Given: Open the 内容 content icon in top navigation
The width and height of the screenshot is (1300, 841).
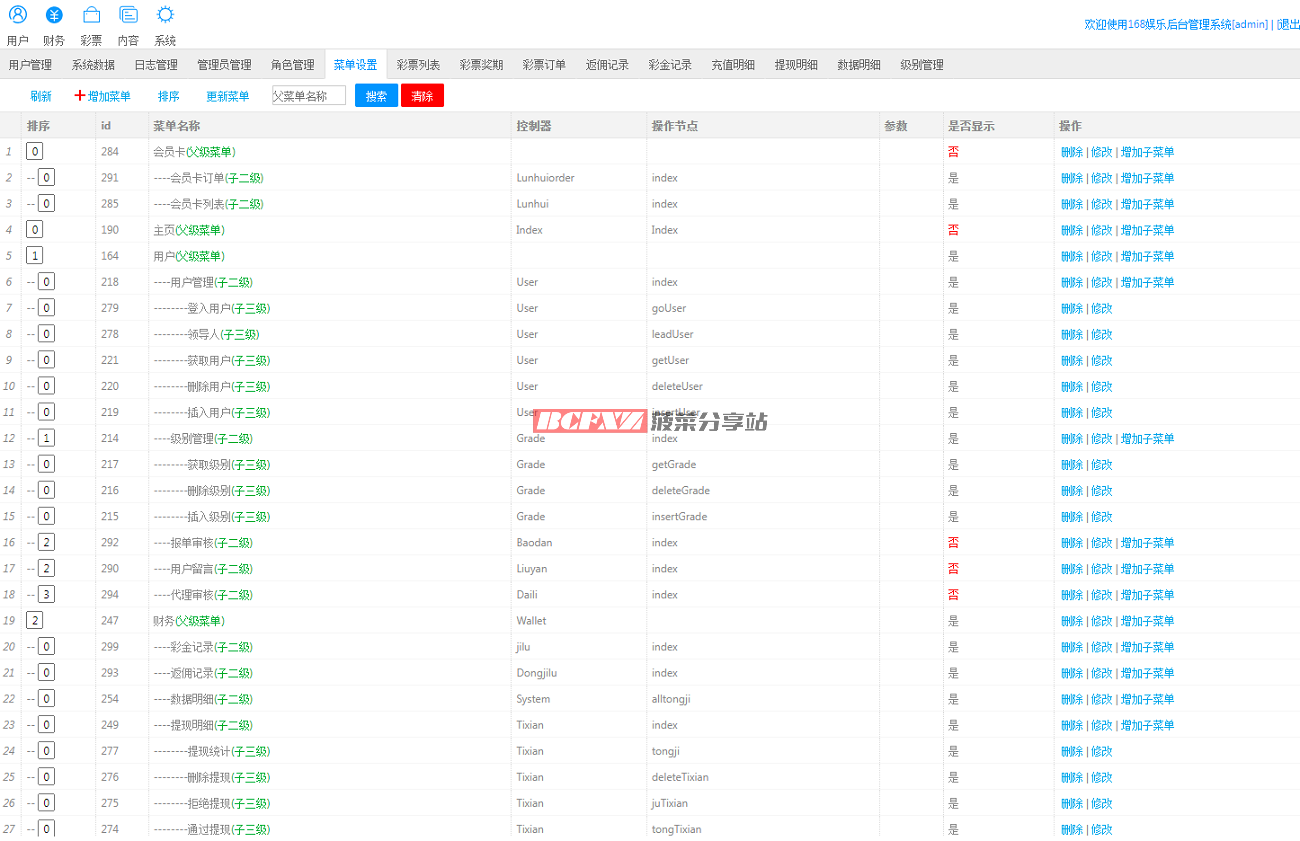Looking at the screenshot, I should coord(128,15).
